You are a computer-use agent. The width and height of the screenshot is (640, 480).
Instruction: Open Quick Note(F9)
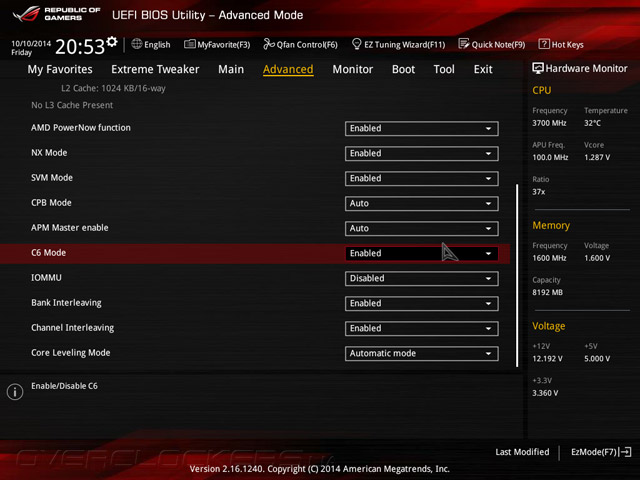click(492, 44)
